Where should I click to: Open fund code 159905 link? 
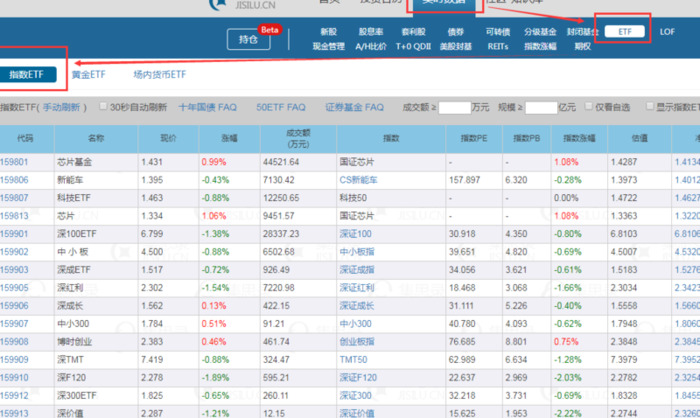(x=14, y=288)
